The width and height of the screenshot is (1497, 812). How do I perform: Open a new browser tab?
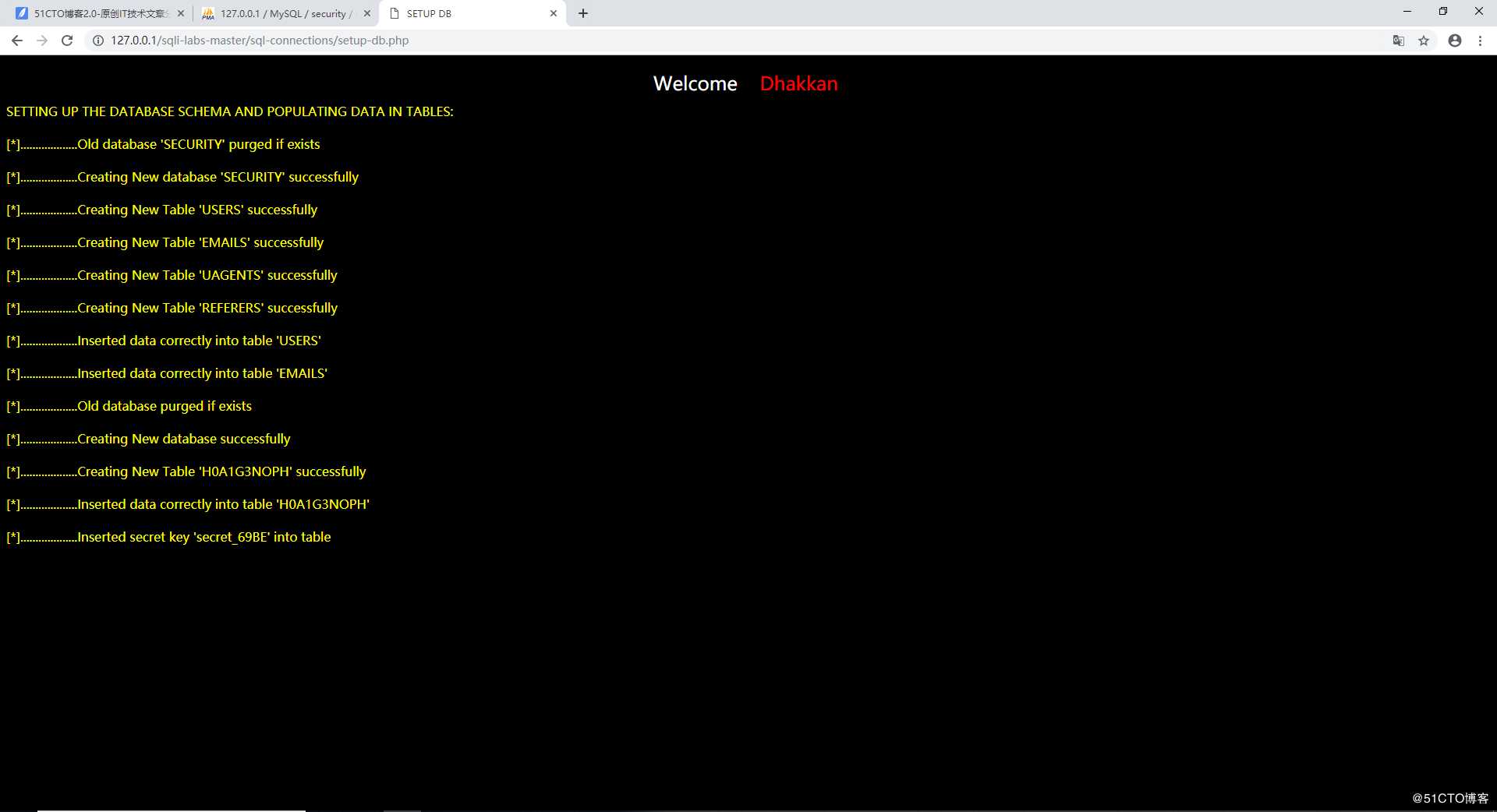coord(583,13)
